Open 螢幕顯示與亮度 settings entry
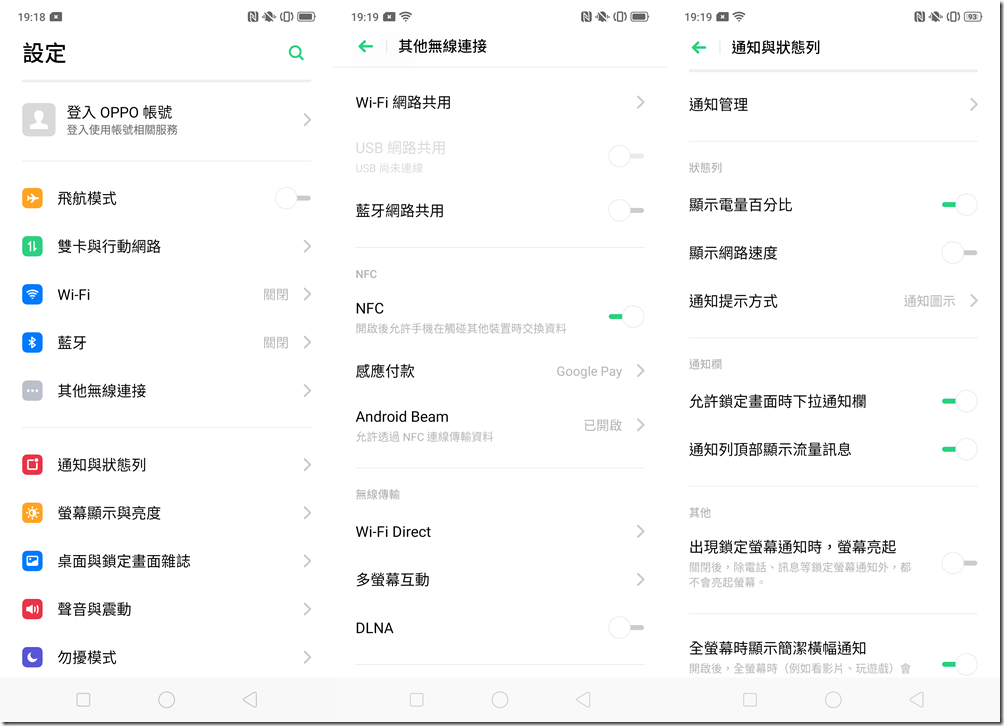This screenshot has height=726, width=1004. point(166,513)
